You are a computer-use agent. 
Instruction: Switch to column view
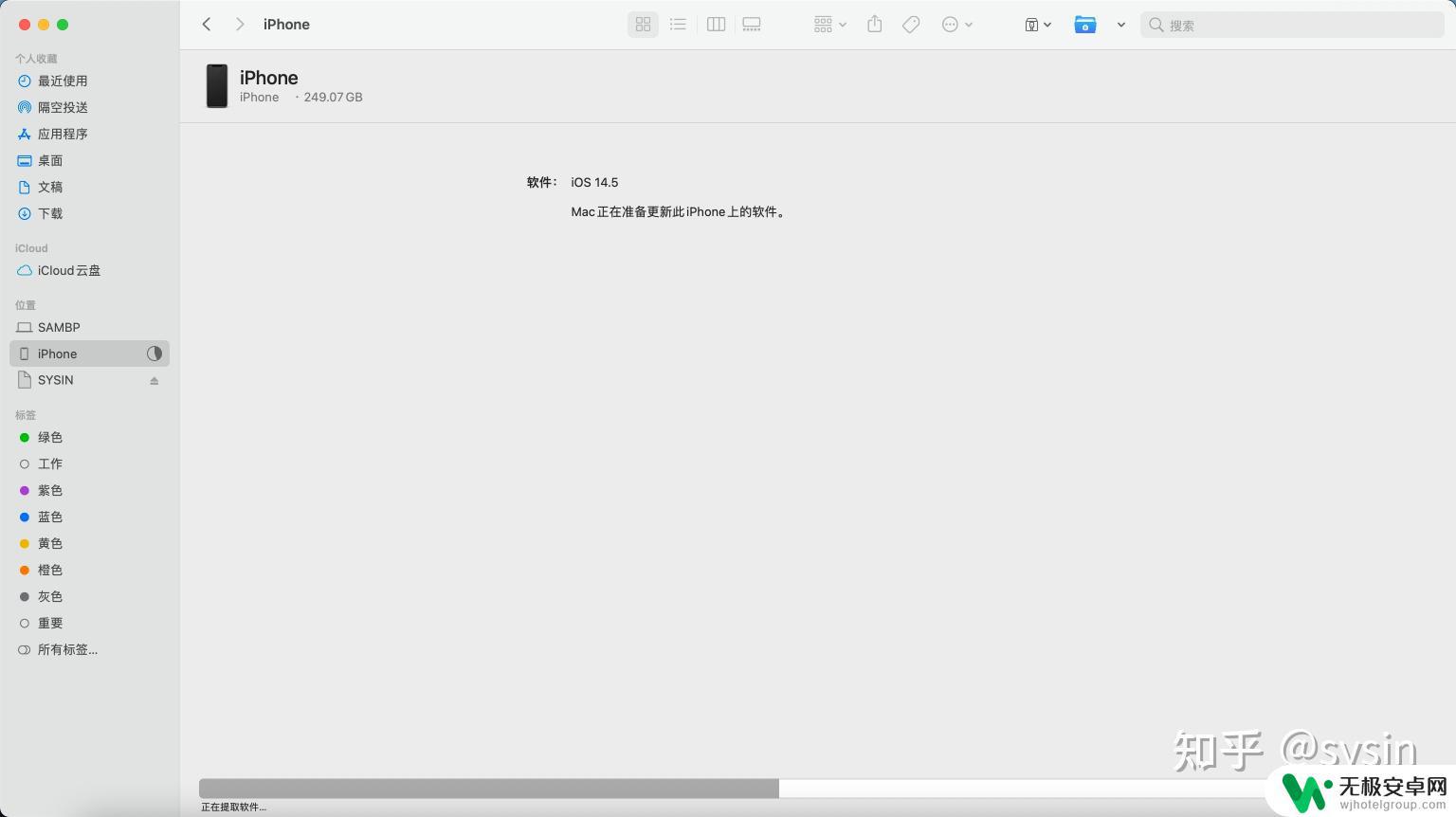pyautogui.click(x=716, y=25)
